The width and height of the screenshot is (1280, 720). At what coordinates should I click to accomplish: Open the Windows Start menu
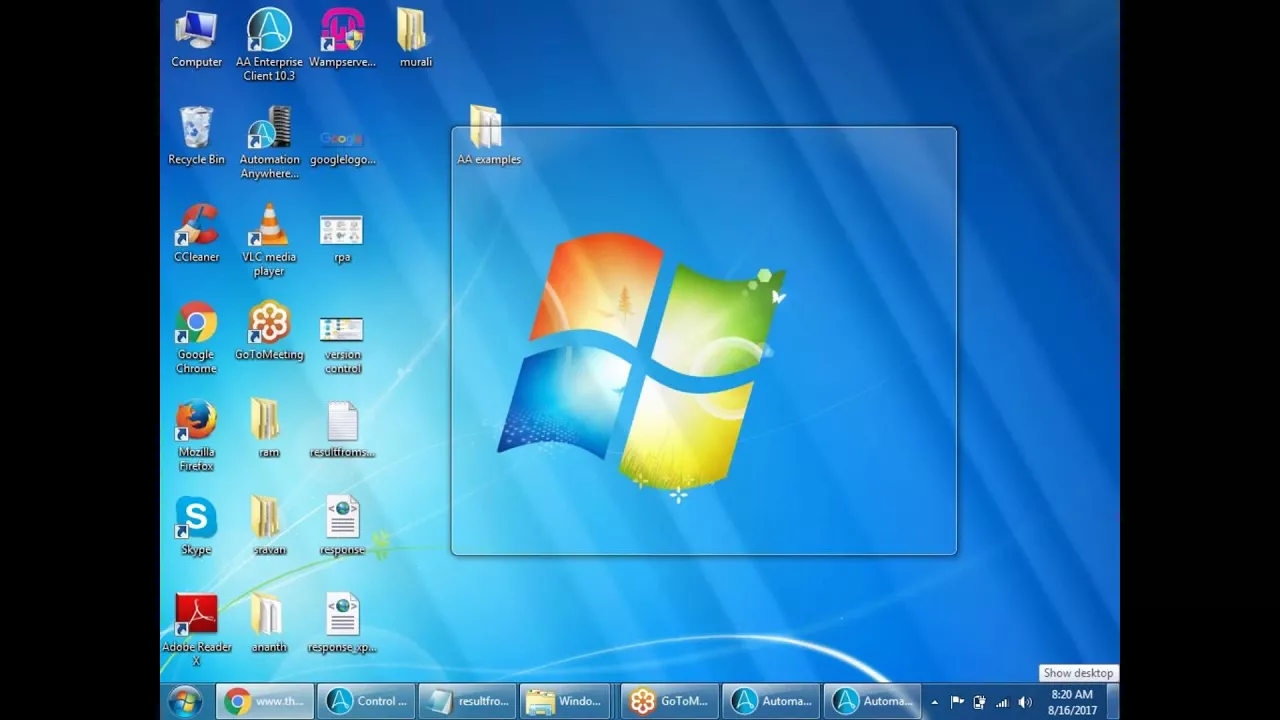[185, 701]
